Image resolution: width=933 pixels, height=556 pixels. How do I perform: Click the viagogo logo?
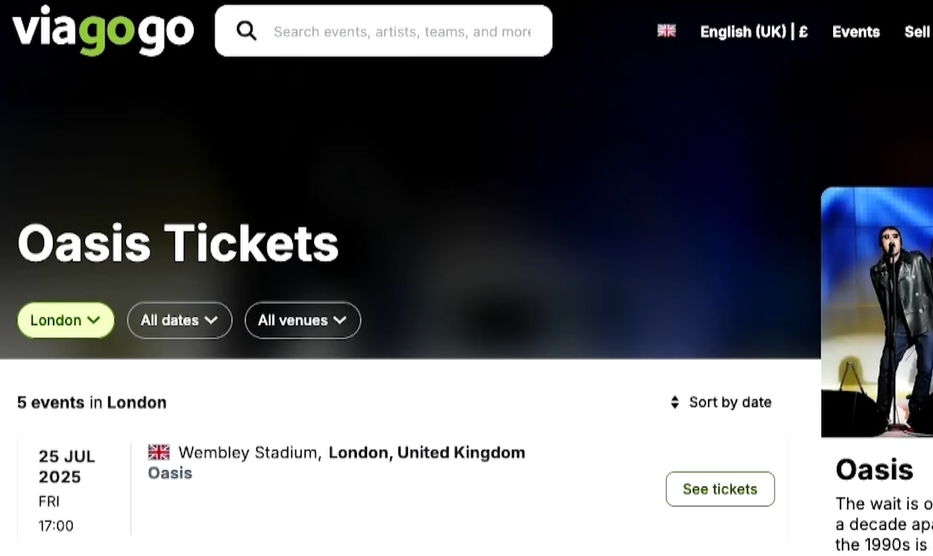click(x=103, y=30)
